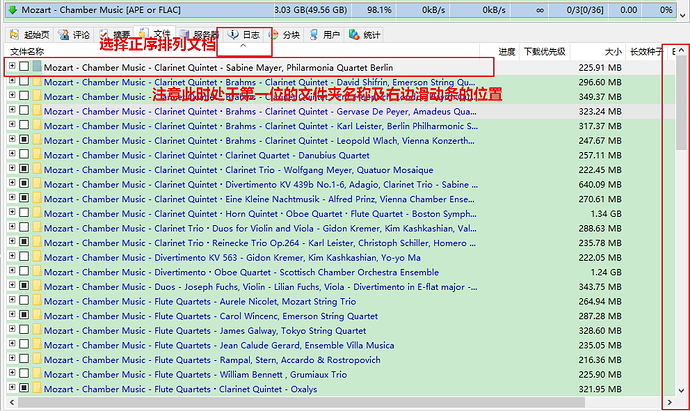Expand the David Shifrin, Emerson String folder

(12, 81)
